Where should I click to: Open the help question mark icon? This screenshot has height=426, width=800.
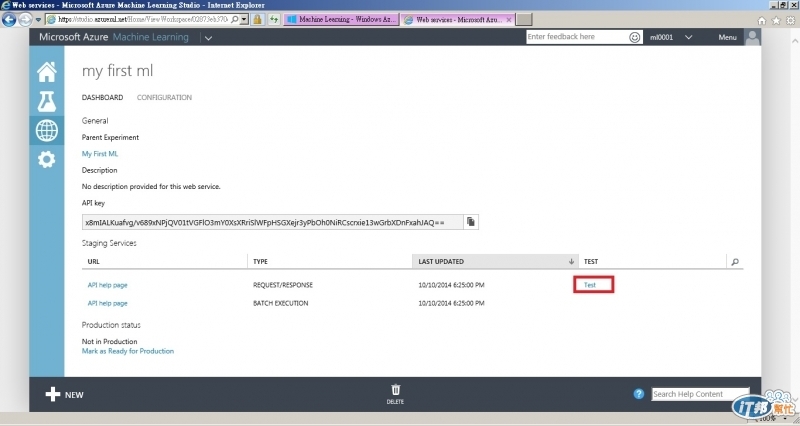(638, 394)
